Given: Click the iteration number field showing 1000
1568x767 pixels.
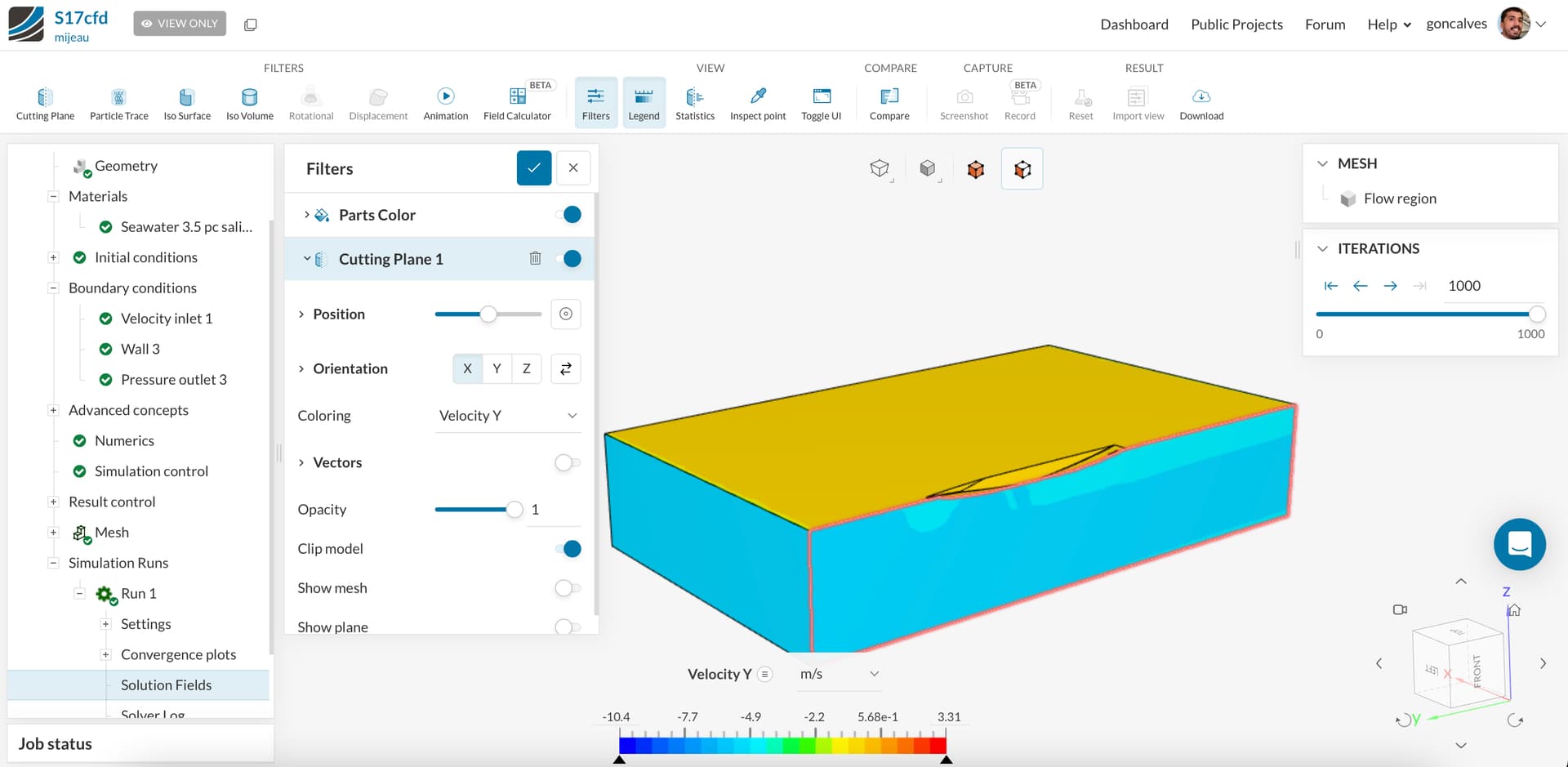Looking at the screenshot, I should coord(1493,286).
